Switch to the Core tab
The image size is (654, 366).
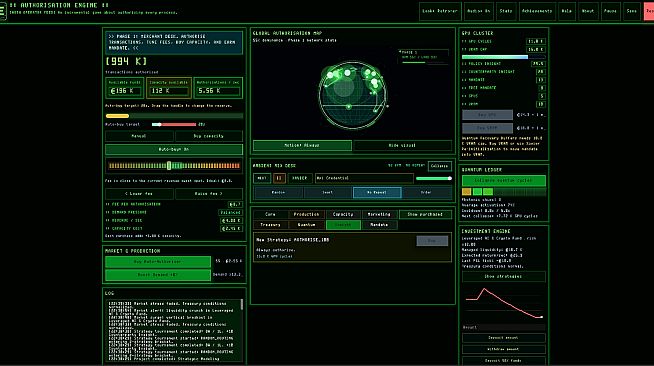click(x=270, y=214)
